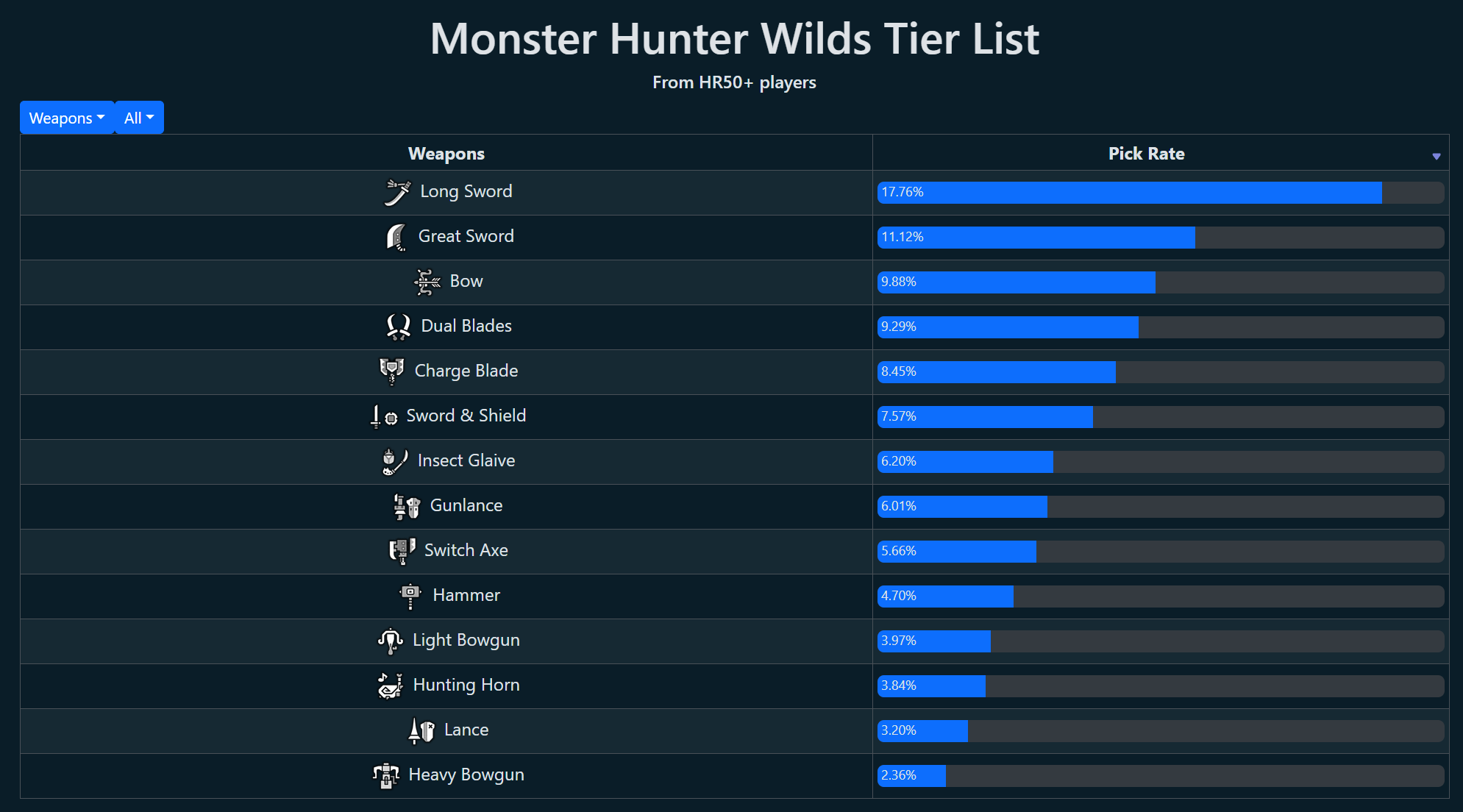This screenshot has height=812, width=1463.
Task: Sort by the Pick Rate column header
Action: (1146, 154)
